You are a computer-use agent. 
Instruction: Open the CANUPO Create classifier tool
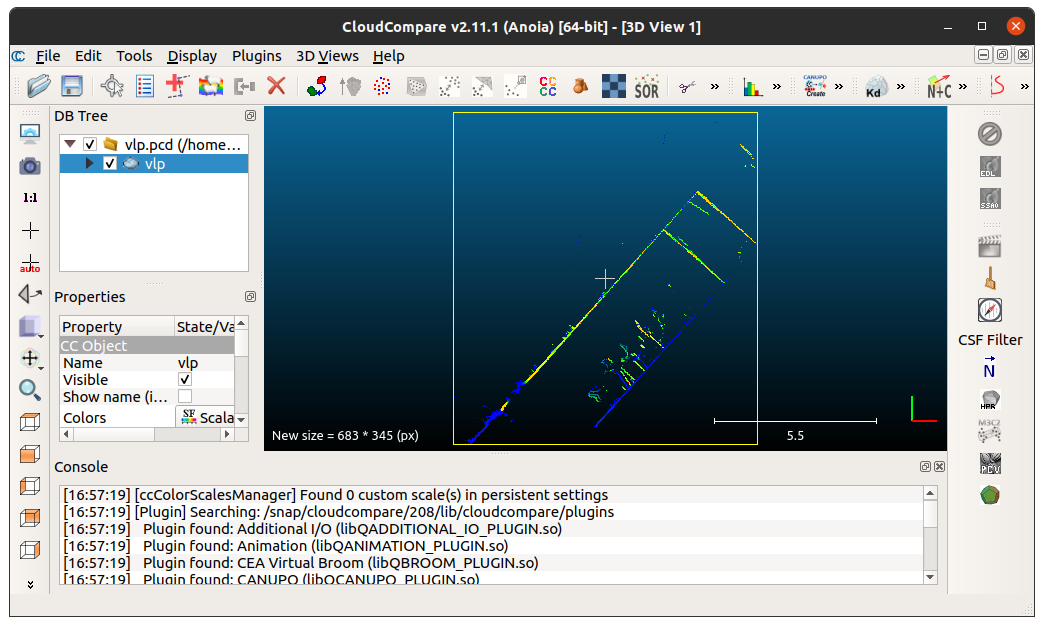(815, 87)
